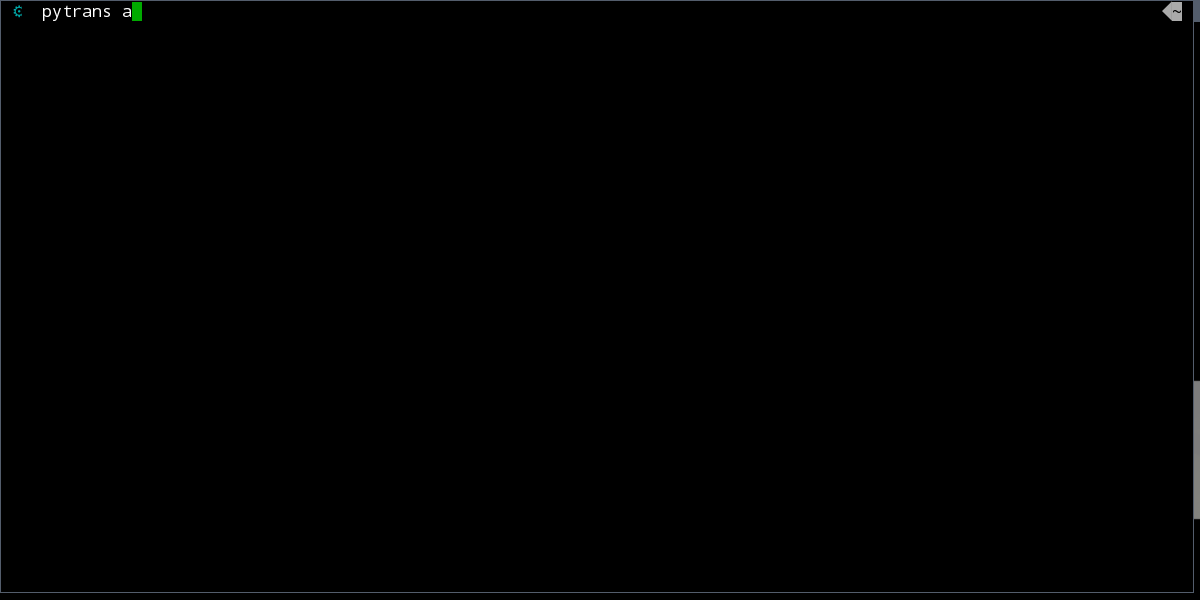Click the letter "a" after pytrans

tap(127, 13)
